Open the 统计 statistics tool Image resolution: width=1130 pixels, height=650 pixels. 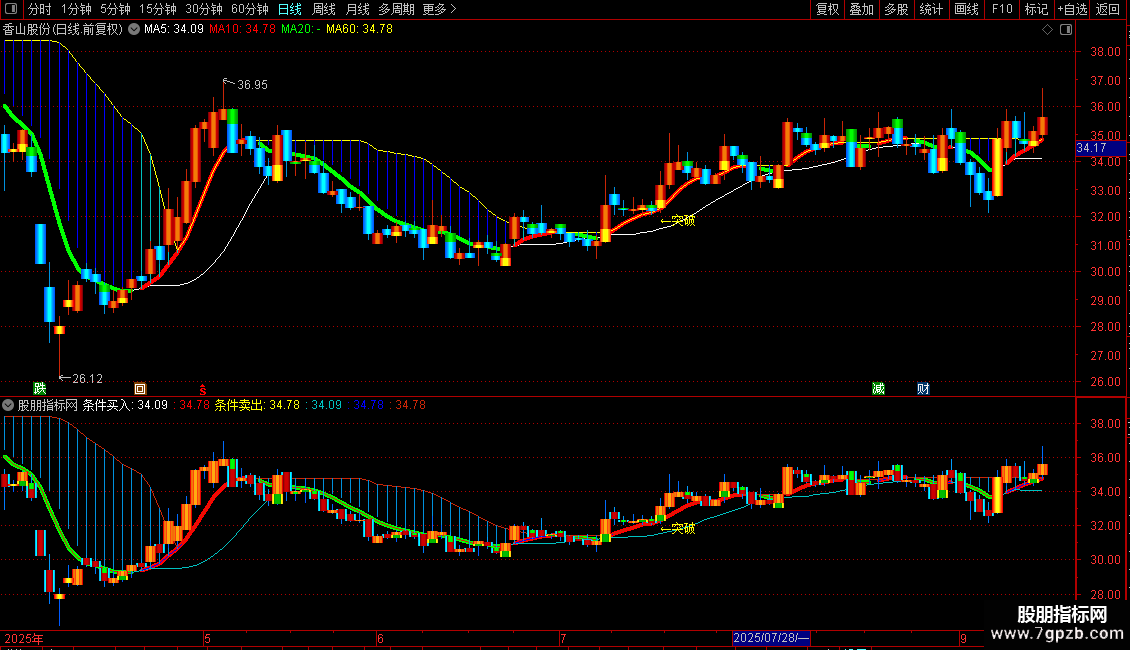coord(931,9)
